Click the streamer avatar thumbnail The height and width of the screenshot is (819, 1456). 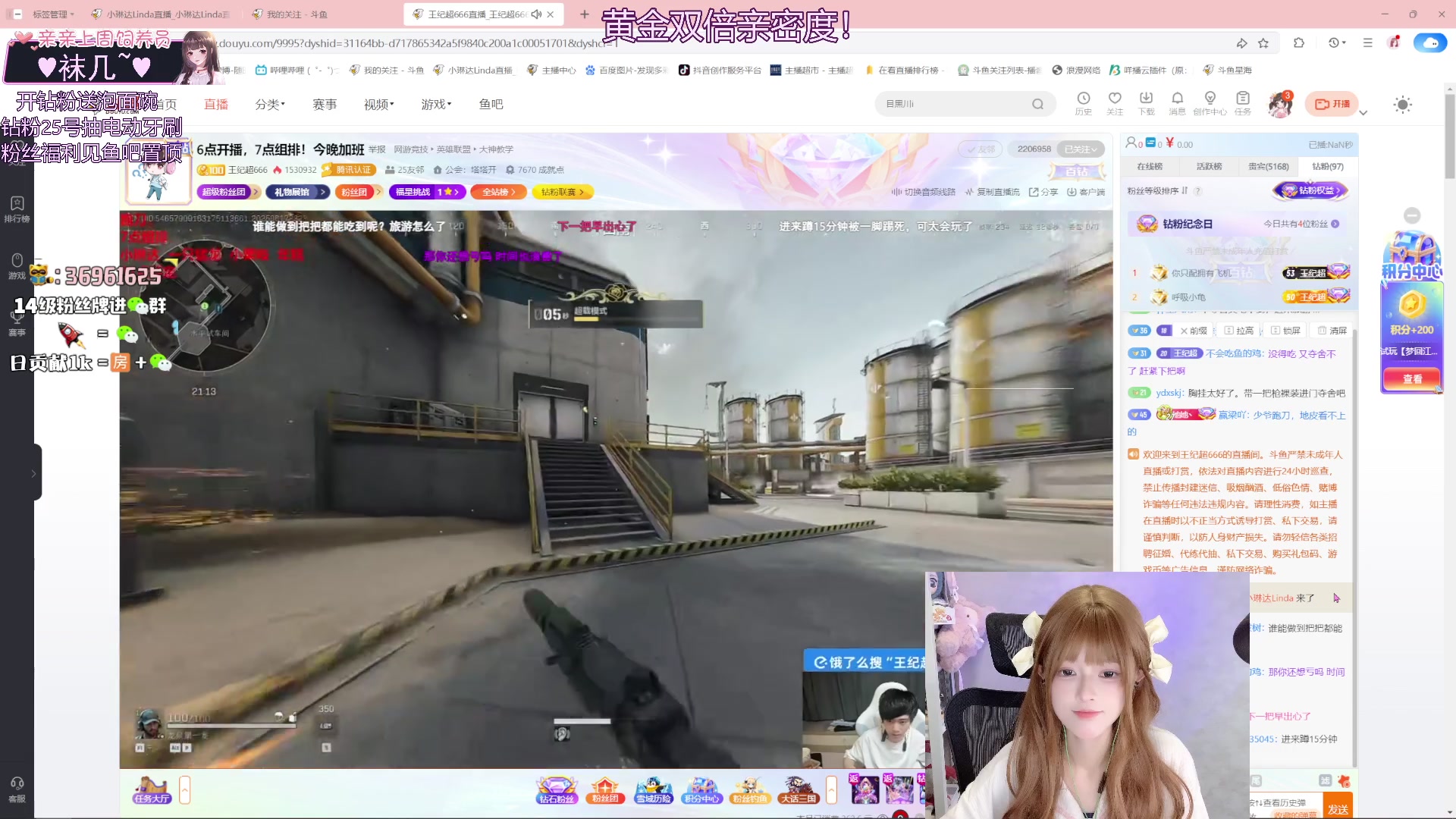pos(158,173)
